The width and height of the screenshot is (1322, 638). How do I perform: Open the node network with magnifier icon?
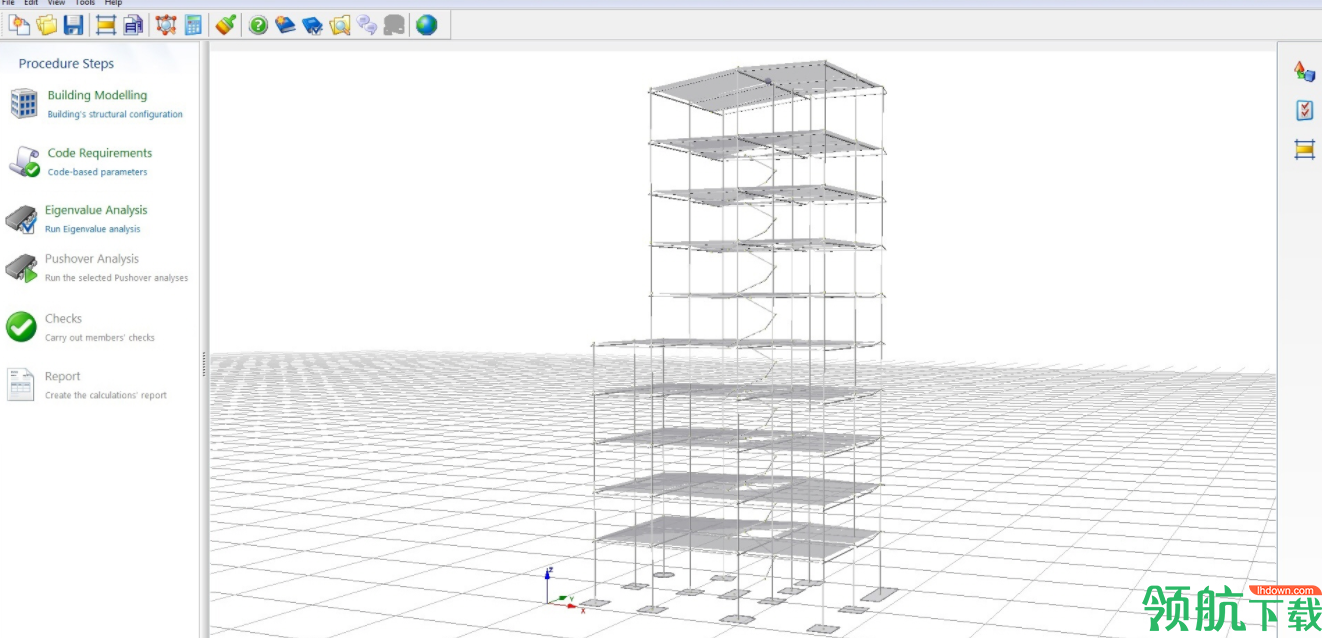(x=166, y=25)
